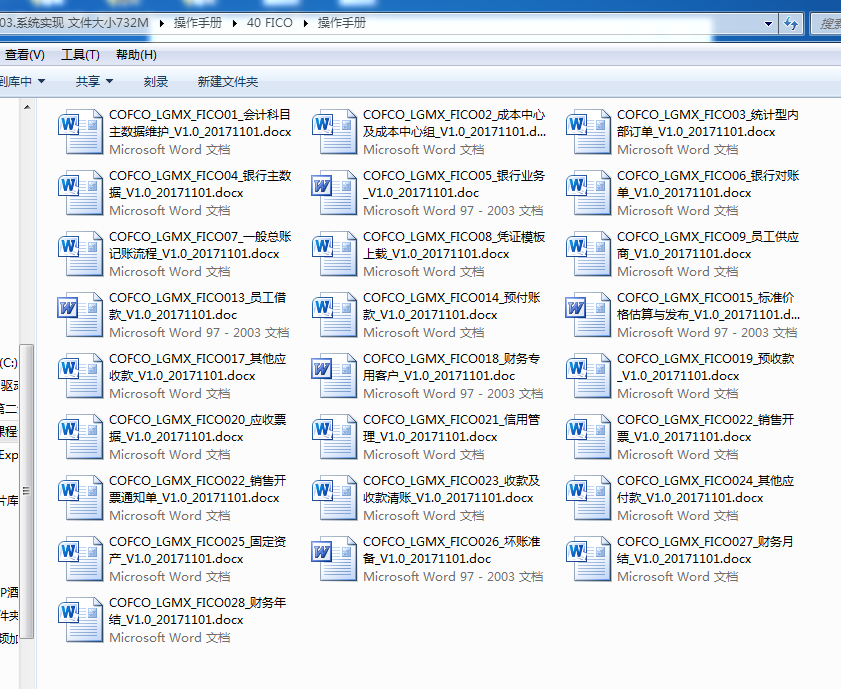The height and width of the screenshot is (689, 841).
Task: Select the FICO018 财务专用客户 icon
Action: pos(334,376)
